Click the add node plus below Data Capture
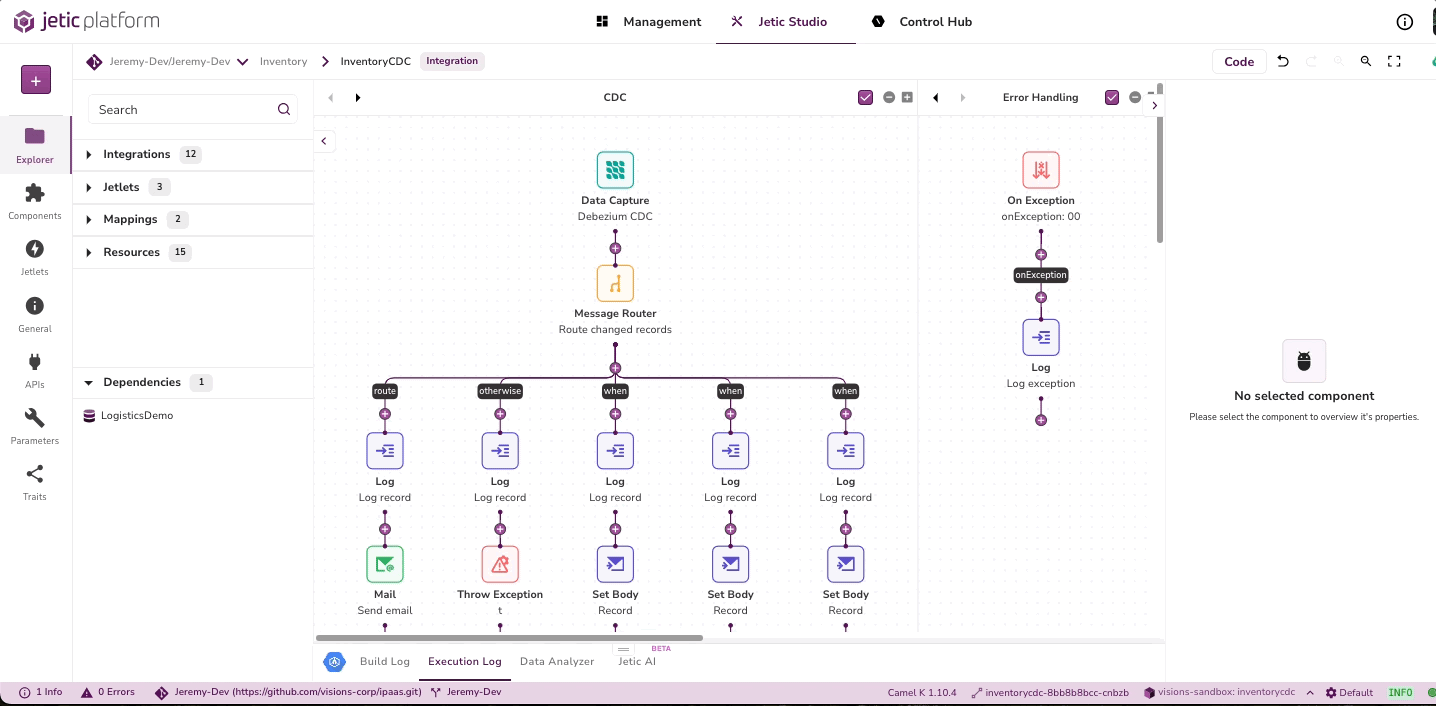The width and height of the screenshot is (1436, 706). (x=615, y=248)
